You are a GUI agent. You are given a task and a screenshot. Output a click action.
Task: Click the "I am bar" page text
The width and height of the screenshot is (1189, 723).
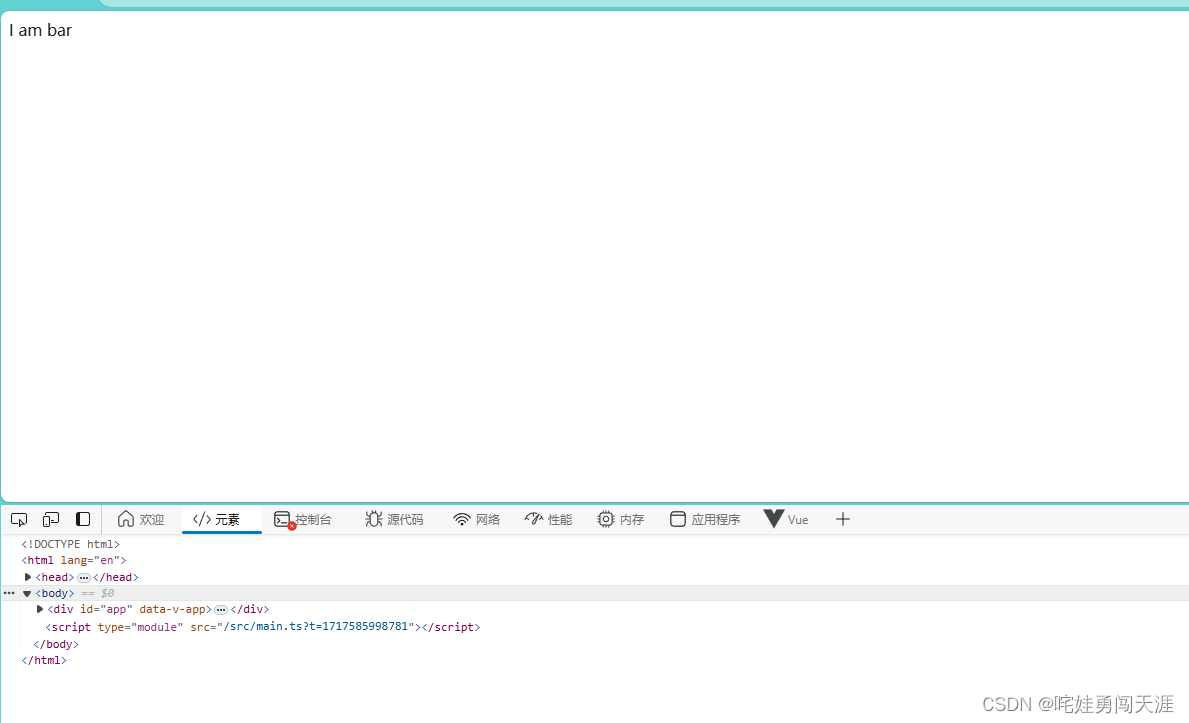coord(40,30)
